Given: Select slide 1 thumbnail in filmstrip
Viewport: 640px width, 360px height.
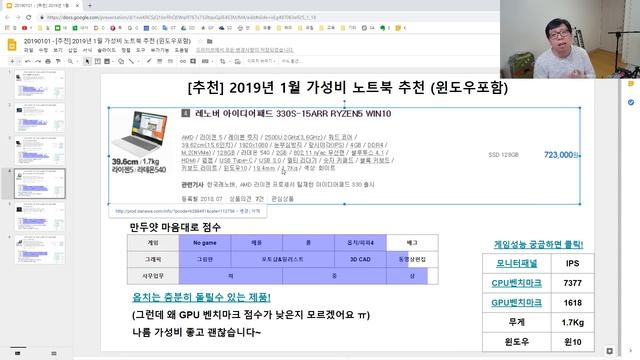Looking at the screenshot, I should pos(40,84).
